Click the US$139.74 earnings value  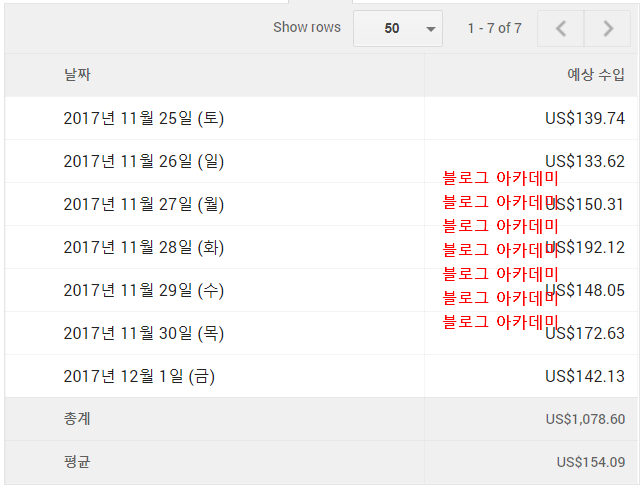pyautogui.click(x=585, y=118)
